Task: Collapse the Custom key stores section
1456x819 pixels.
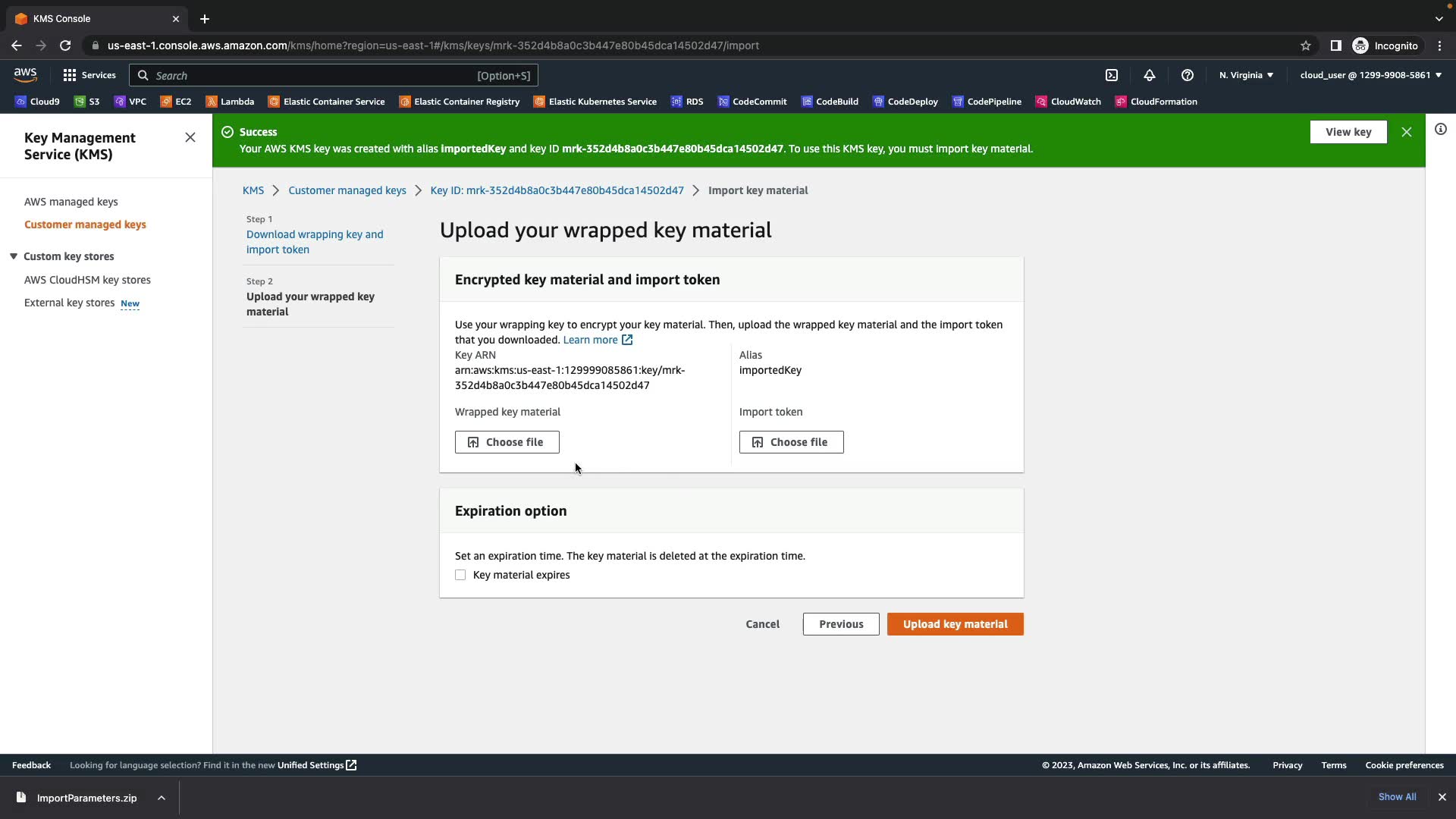Action: pos(14,256)
